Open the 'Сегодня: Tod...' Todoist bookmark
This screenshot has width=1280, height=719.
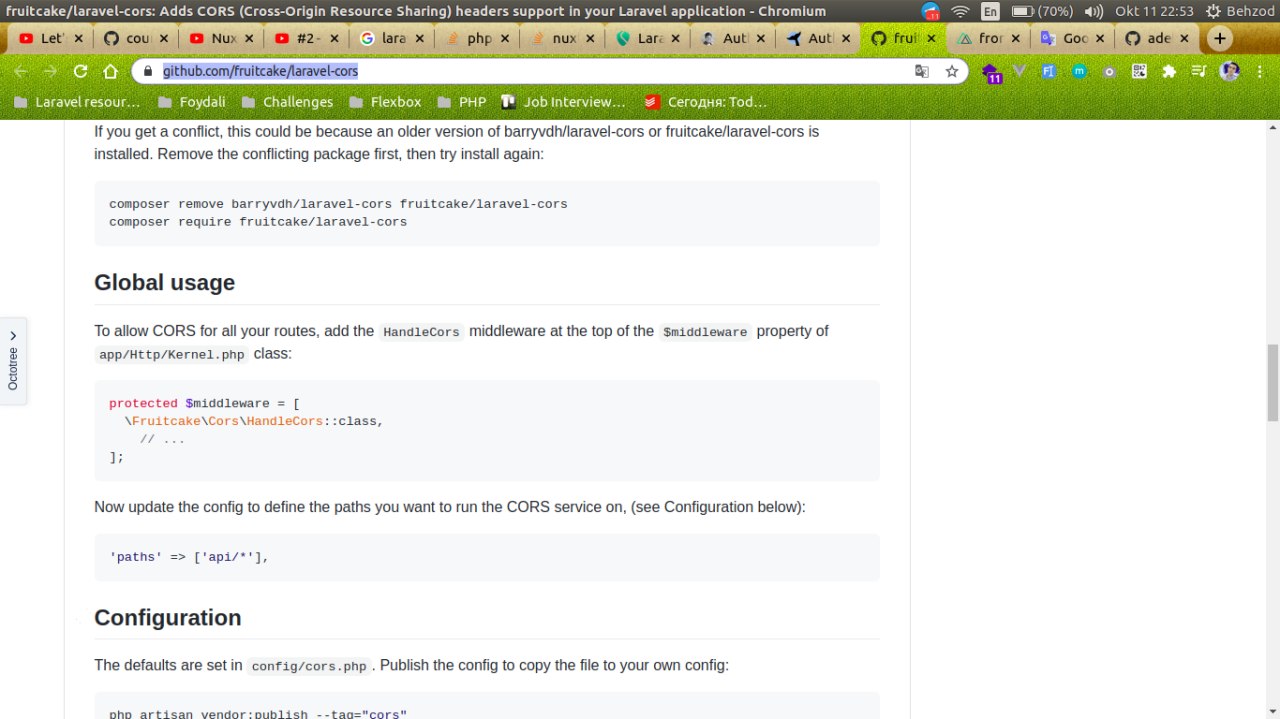[x=706, y=102]
